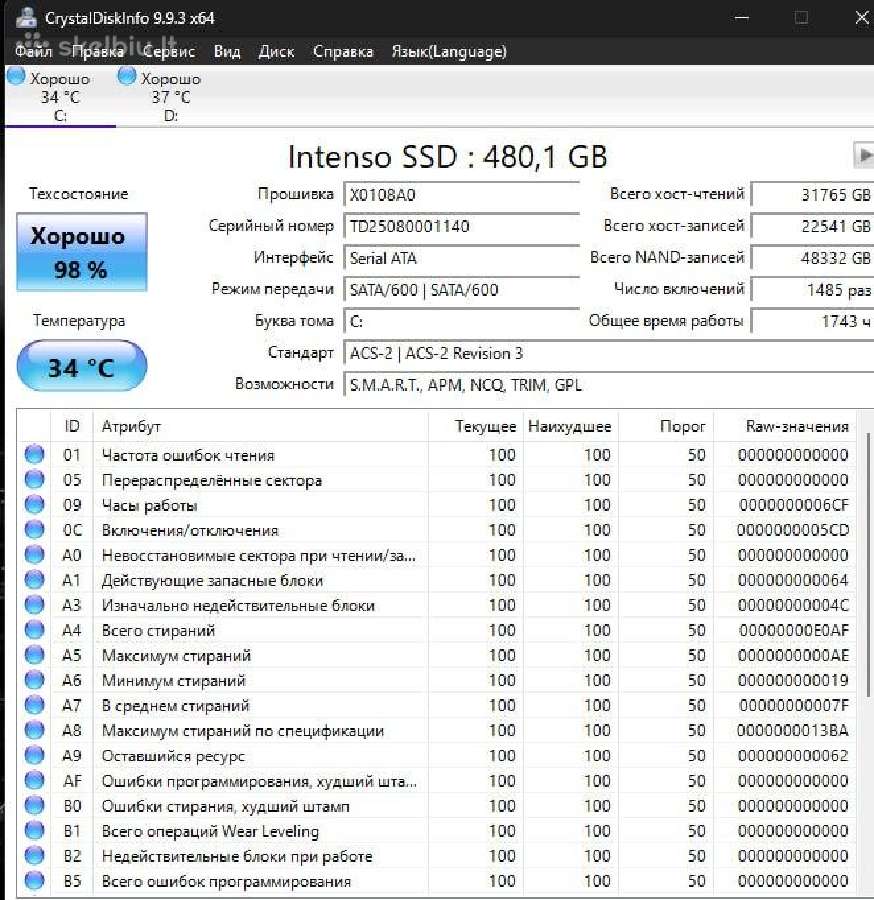The height and width of the screenshot is (900, 874).
Task: Click status orb for attribute A5
Action: [34, 655]
